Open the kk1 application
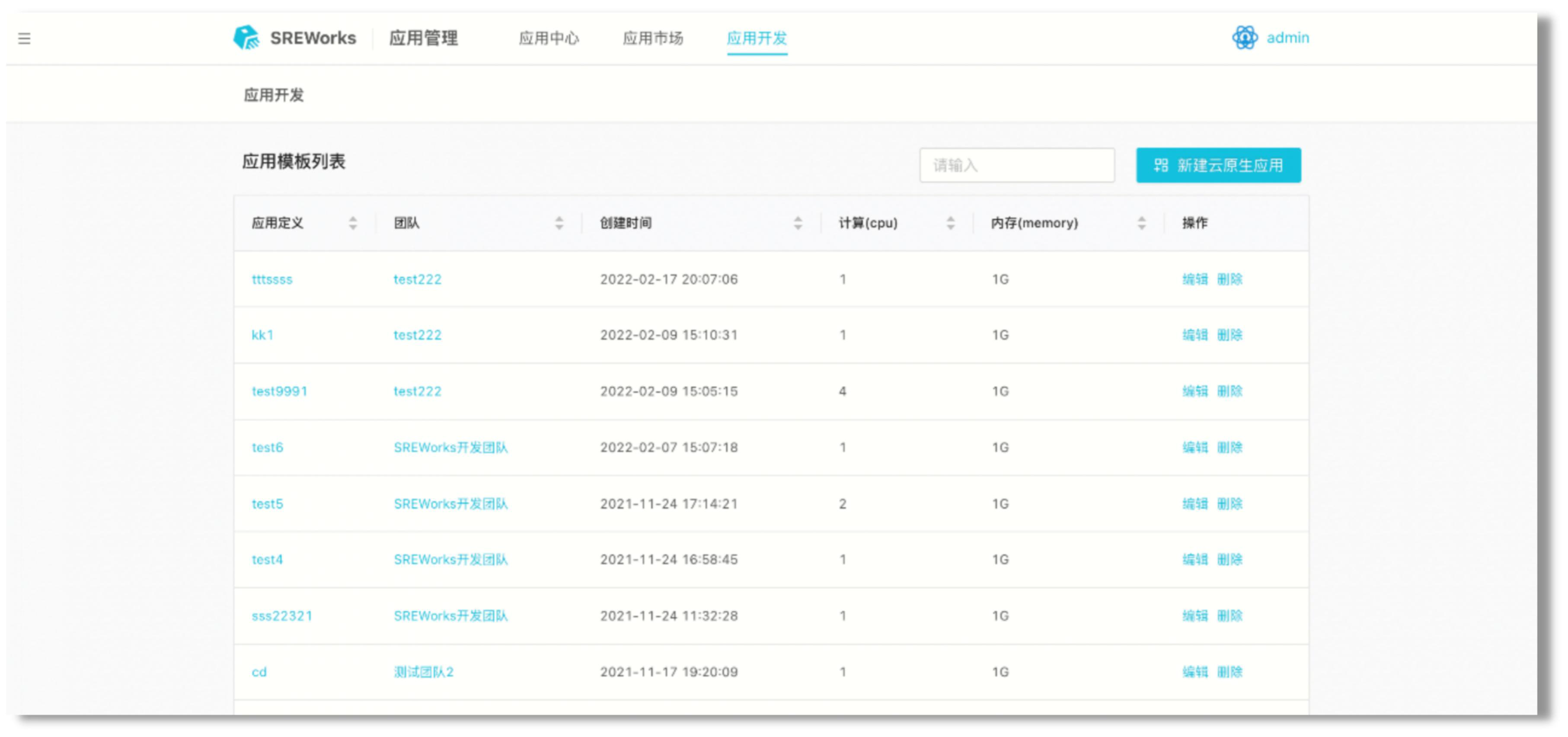This screenshot has width=1568, height=737. (263, 335)
